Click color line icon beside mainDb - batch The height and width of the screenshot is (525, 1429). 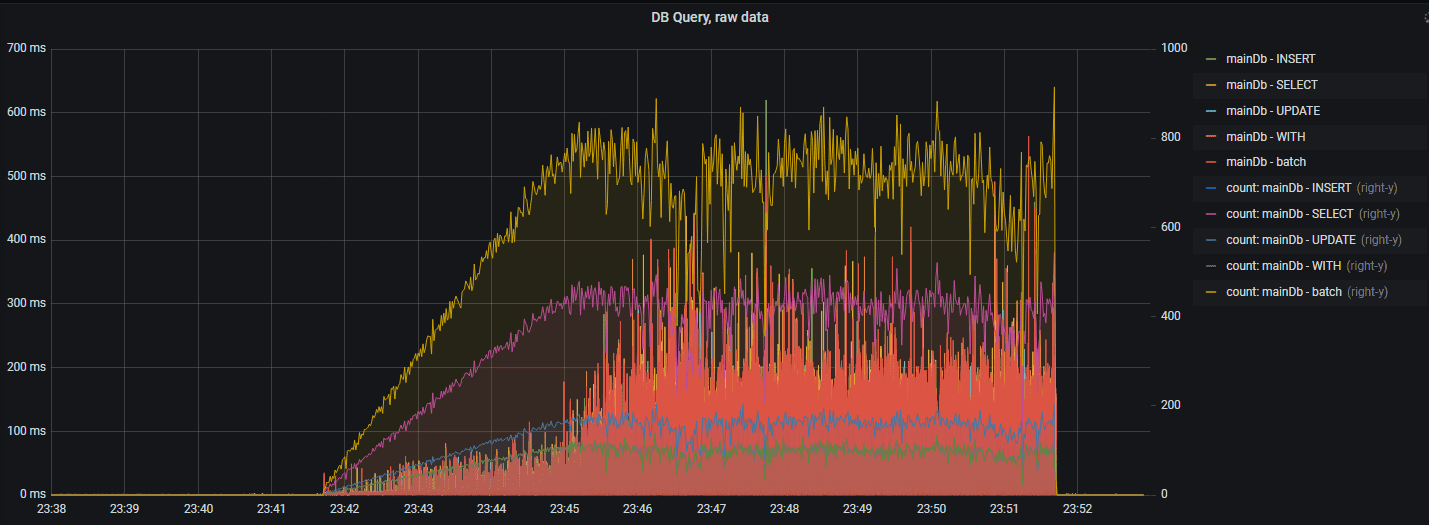(x=1211, y=162)
